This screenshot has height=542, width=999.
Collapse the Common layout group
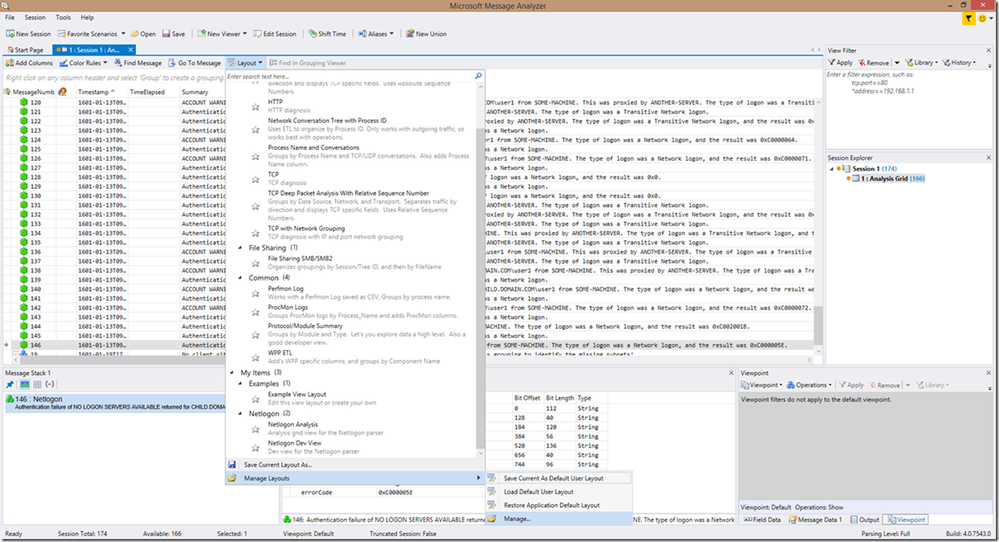tap(240, 278)
